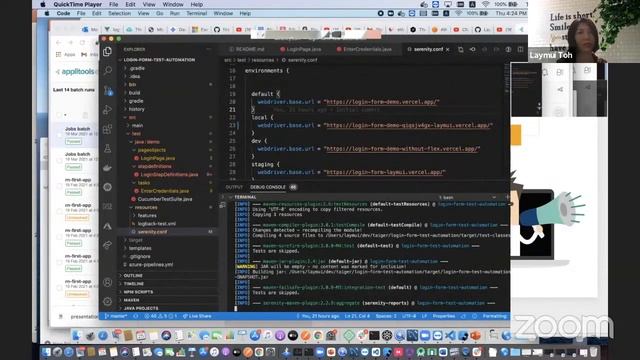Close the serenity.conf tab
640x360 pixels.
pyautogui.click(x=448, y=49)
